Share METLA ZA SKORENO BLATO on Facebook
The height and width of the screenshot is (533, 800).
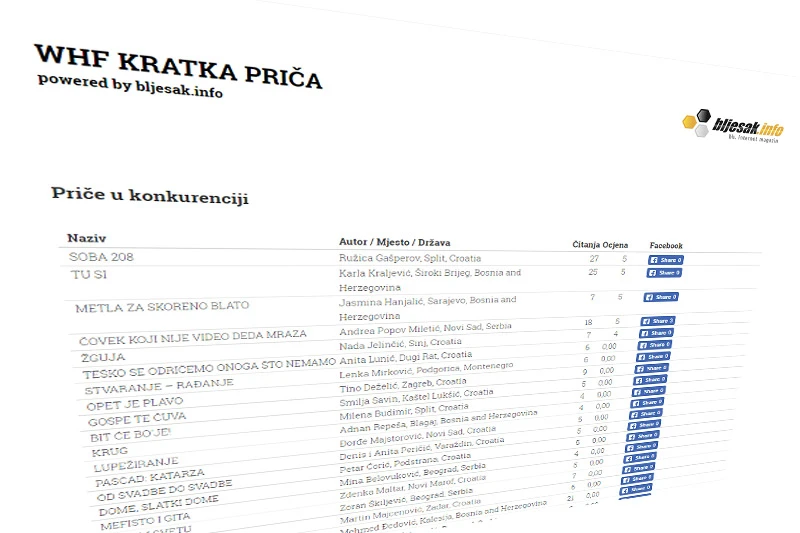pyautogui.click(x=661, y=297)
